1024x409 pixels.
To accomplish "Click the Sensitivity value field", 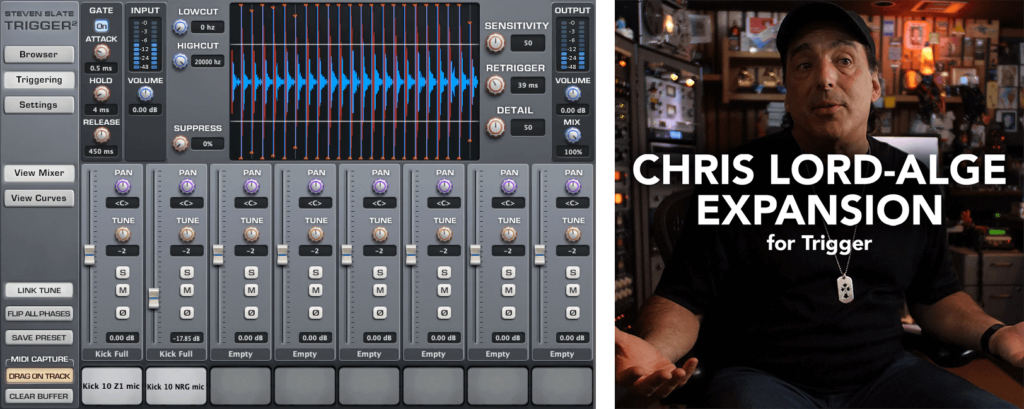I will [x=528, y=44].
